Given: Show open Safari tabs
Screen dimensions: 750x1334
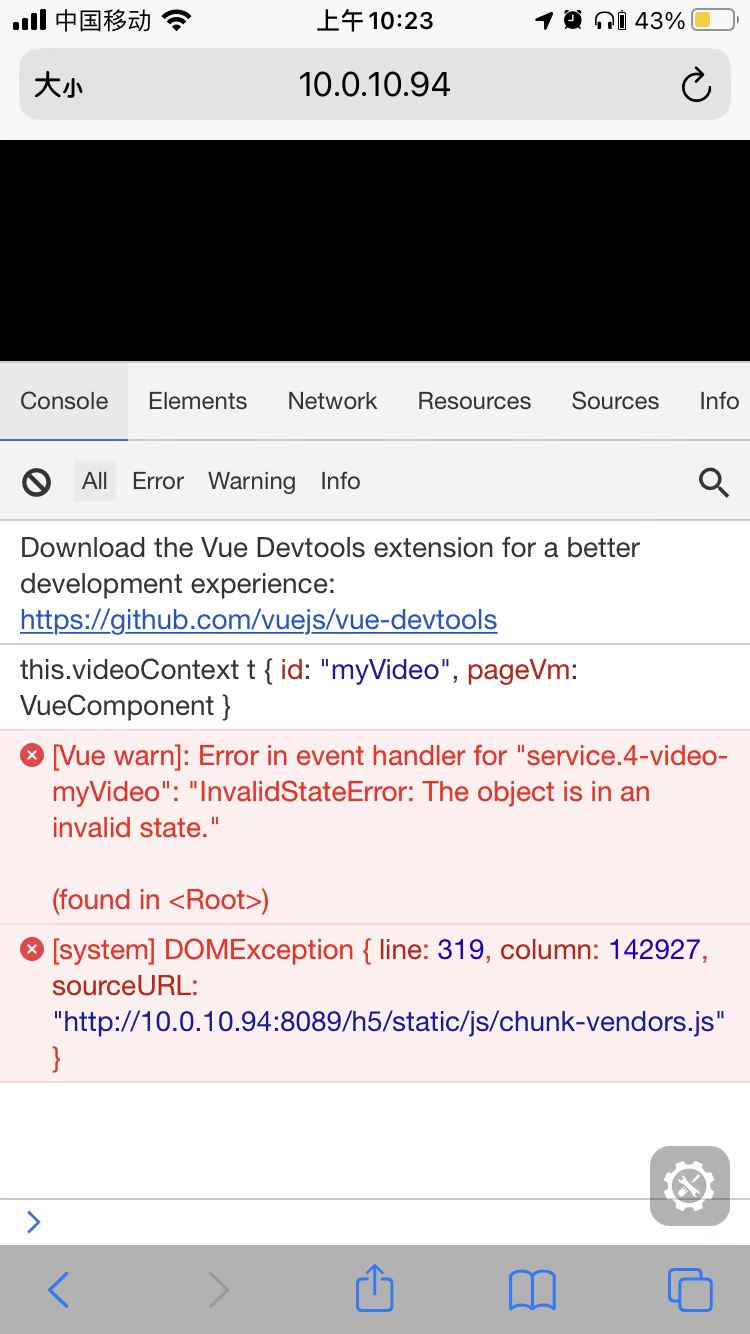Looking at the screenshot, I should point(689,1290).
